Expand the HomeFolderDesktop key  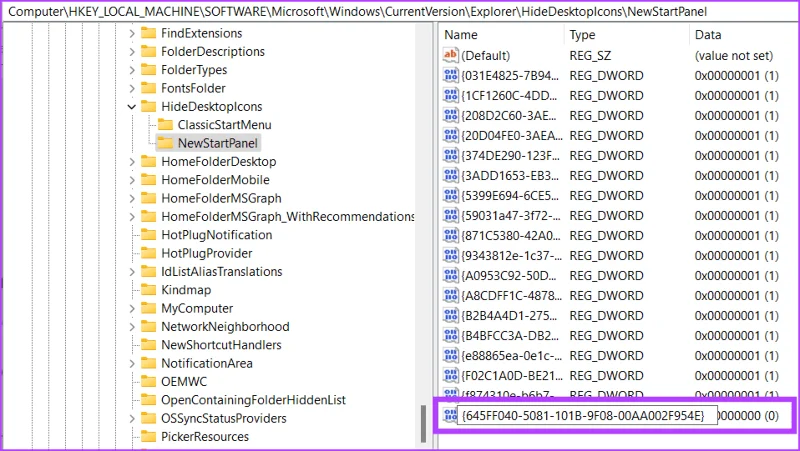click(132, 162)
